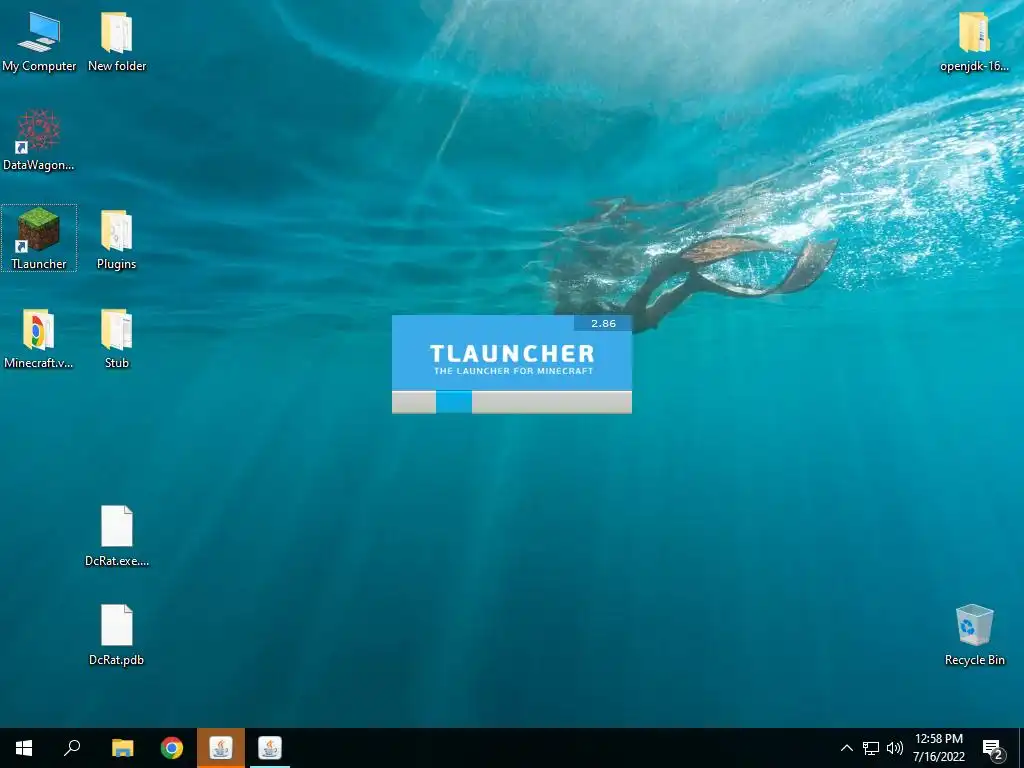Image resolution: width=1024 pixels, height=768 pixels.
Task: Open the Windows Start menu
Action: (24, 748)
